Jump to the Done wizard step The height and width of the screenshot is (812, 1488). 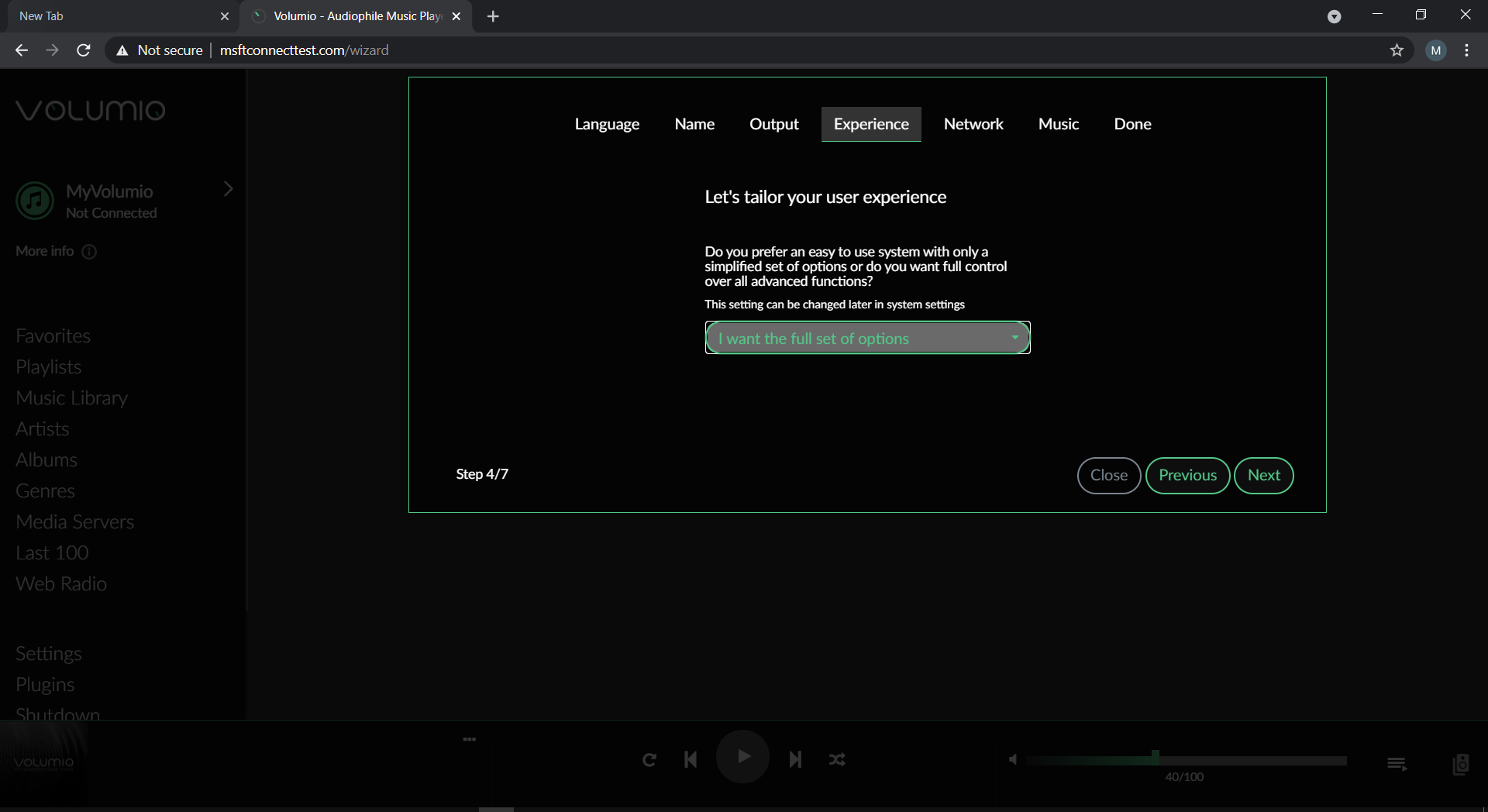(x=1132, y=124)
